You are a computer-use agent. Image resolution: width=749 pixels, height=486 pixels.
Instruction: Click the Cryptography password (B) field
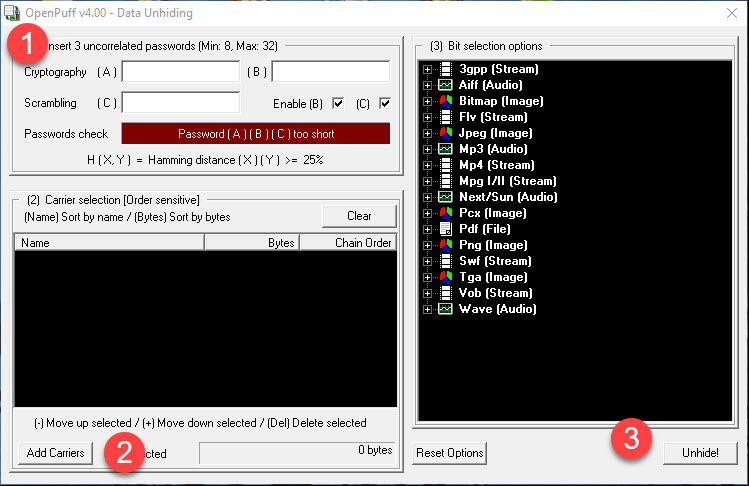pyautogui.click(x=331, y=72)
